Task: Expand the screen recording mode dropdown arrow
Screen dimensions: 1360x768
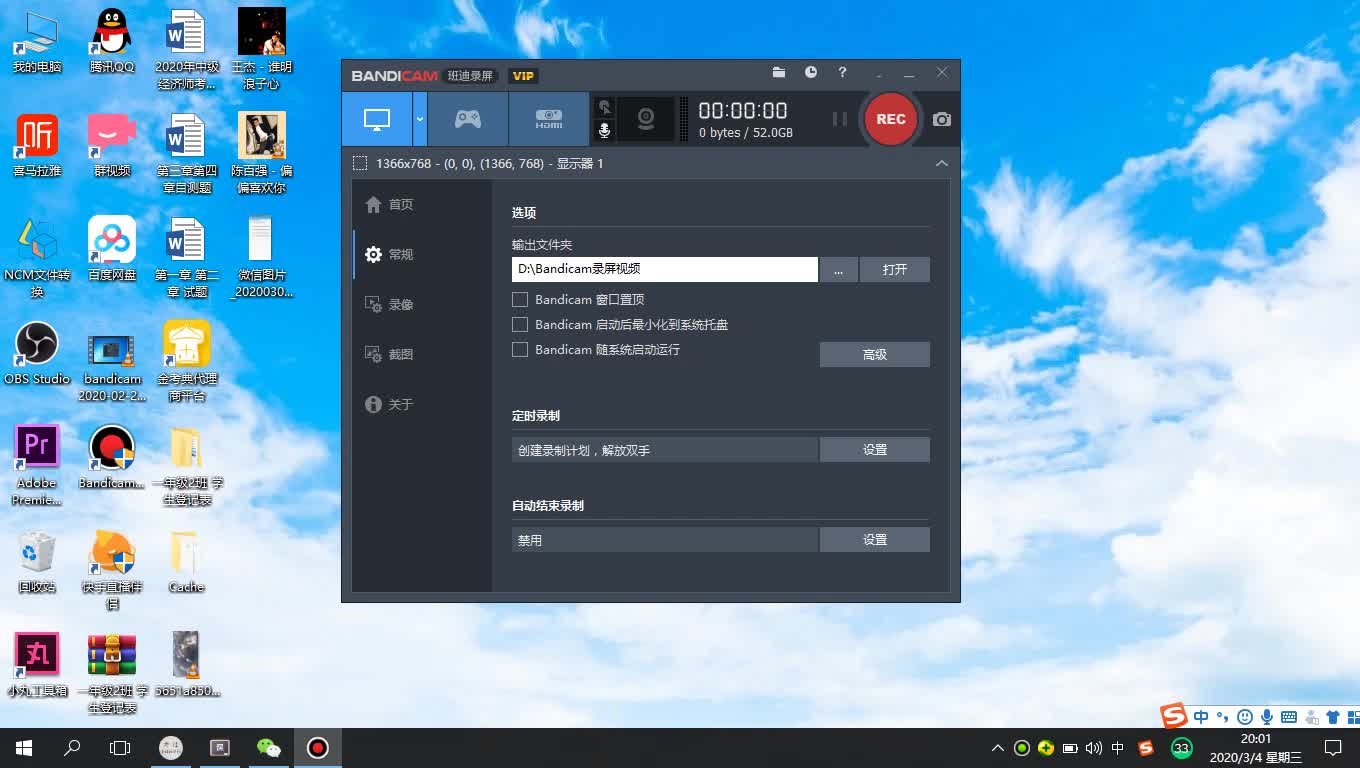Action: click(x=420, y=119)
